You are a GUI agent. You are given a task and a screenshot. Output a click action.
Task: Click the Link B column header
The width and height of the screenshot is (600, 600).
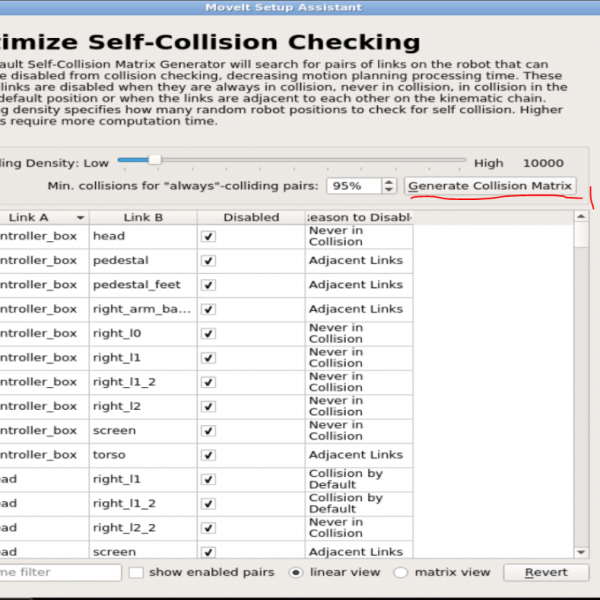click(143, 217)
